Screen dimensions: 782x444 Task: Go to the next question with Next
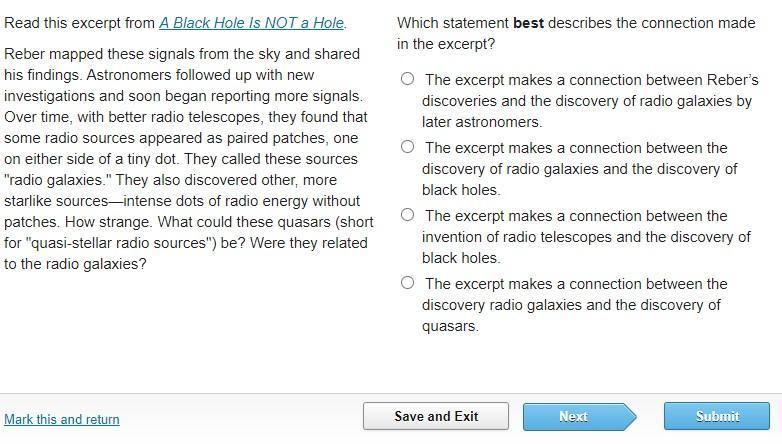(573, 416)
